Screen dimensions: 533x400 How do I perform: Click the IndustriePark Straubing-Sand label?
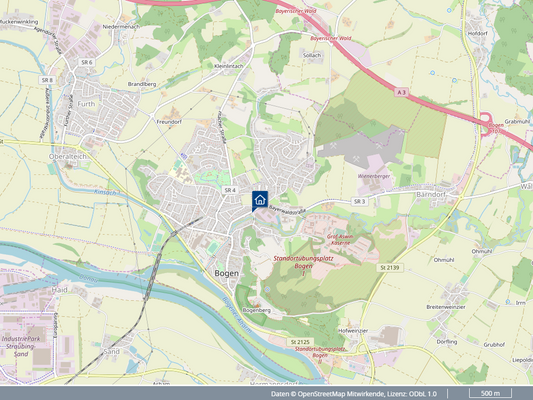pos(21,346)
